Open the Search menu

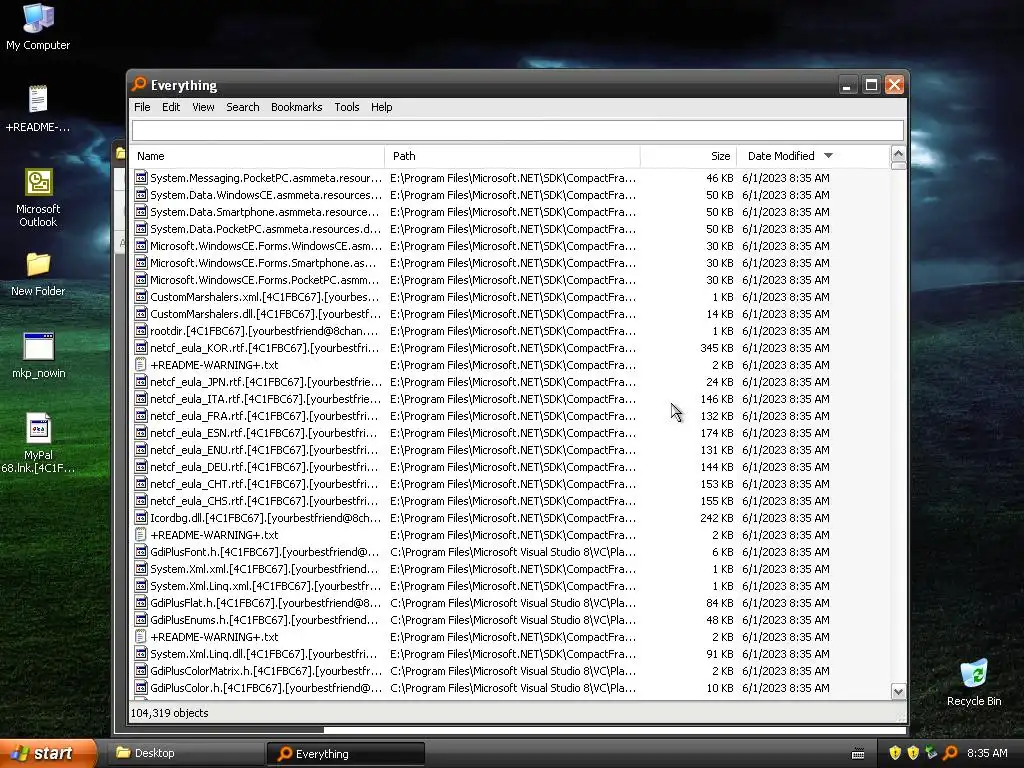tap(243, 107)
